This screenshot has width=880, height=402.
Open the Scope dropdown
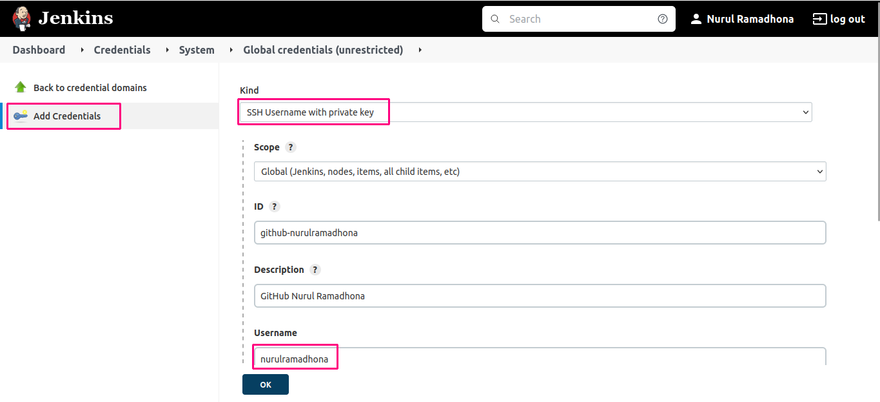click(x=540, y=171)
